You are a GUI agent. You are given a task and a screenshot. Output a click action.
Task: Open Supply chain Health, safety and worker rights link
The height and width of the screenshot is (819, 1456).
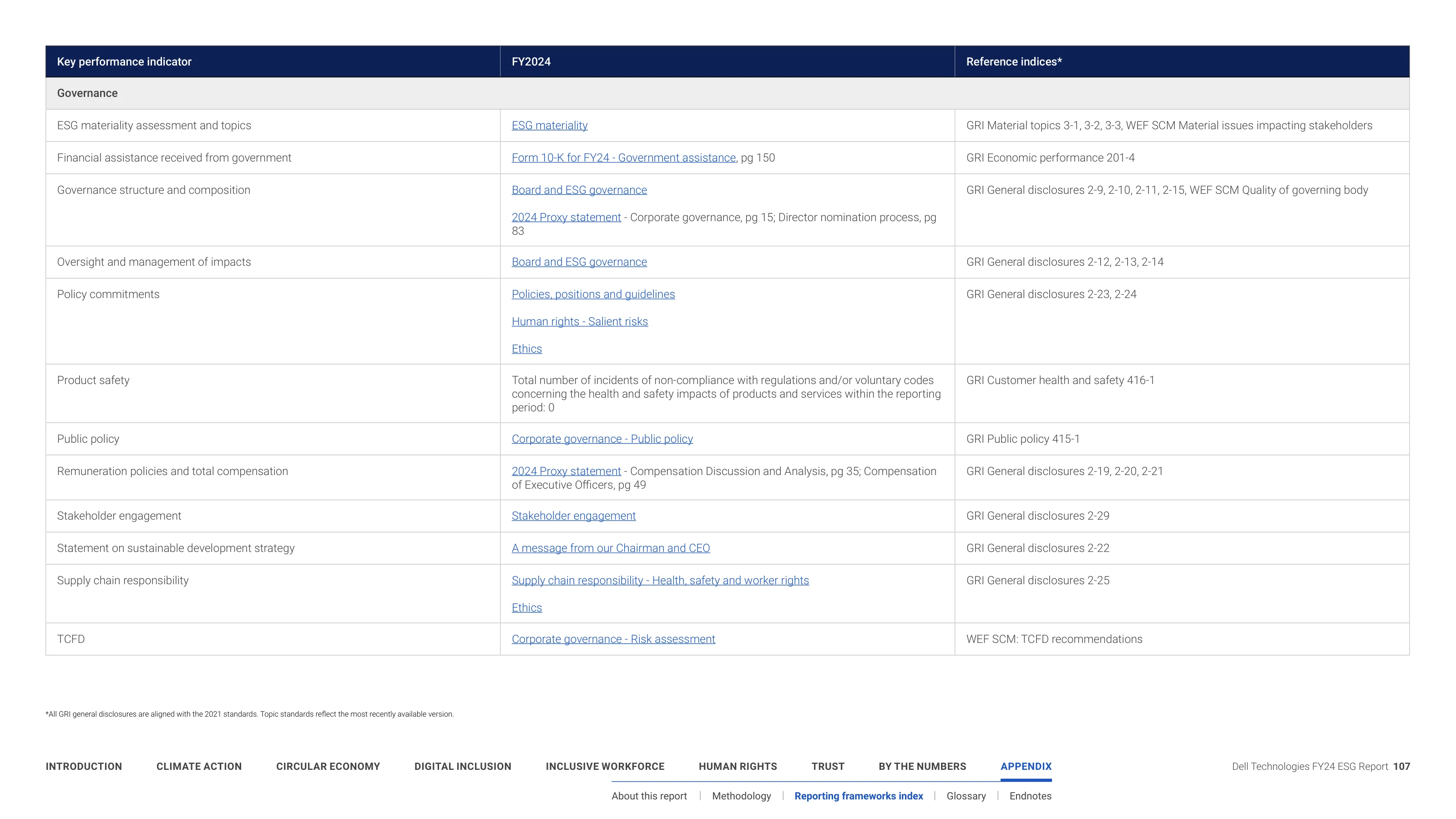660,581
